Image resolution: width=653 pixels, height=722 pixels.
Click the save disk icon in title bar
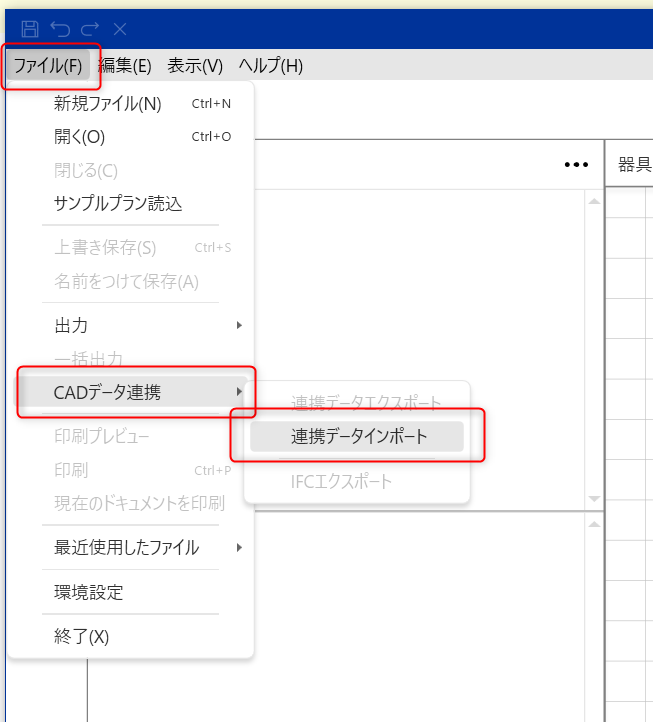pyautogui.click(x=29, y=29)
